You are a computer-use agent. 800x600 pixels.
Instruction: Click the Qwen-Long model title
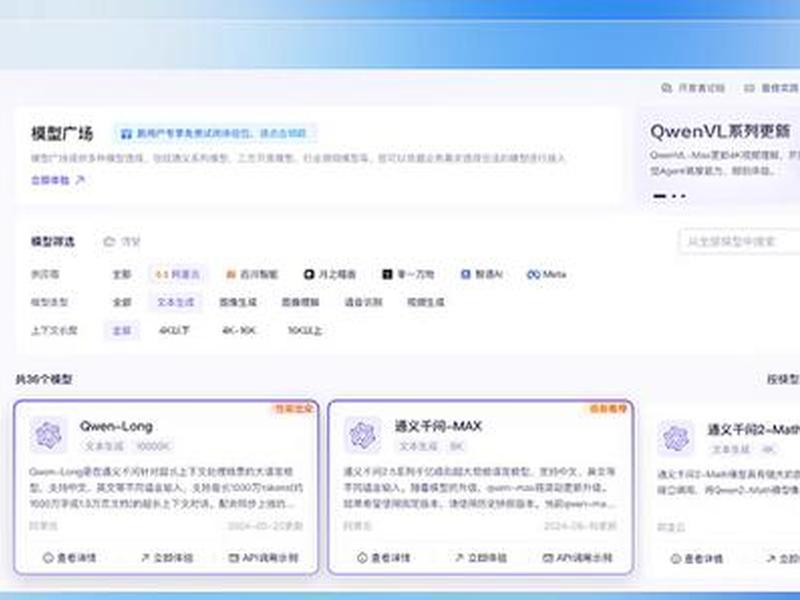(116, 427)
